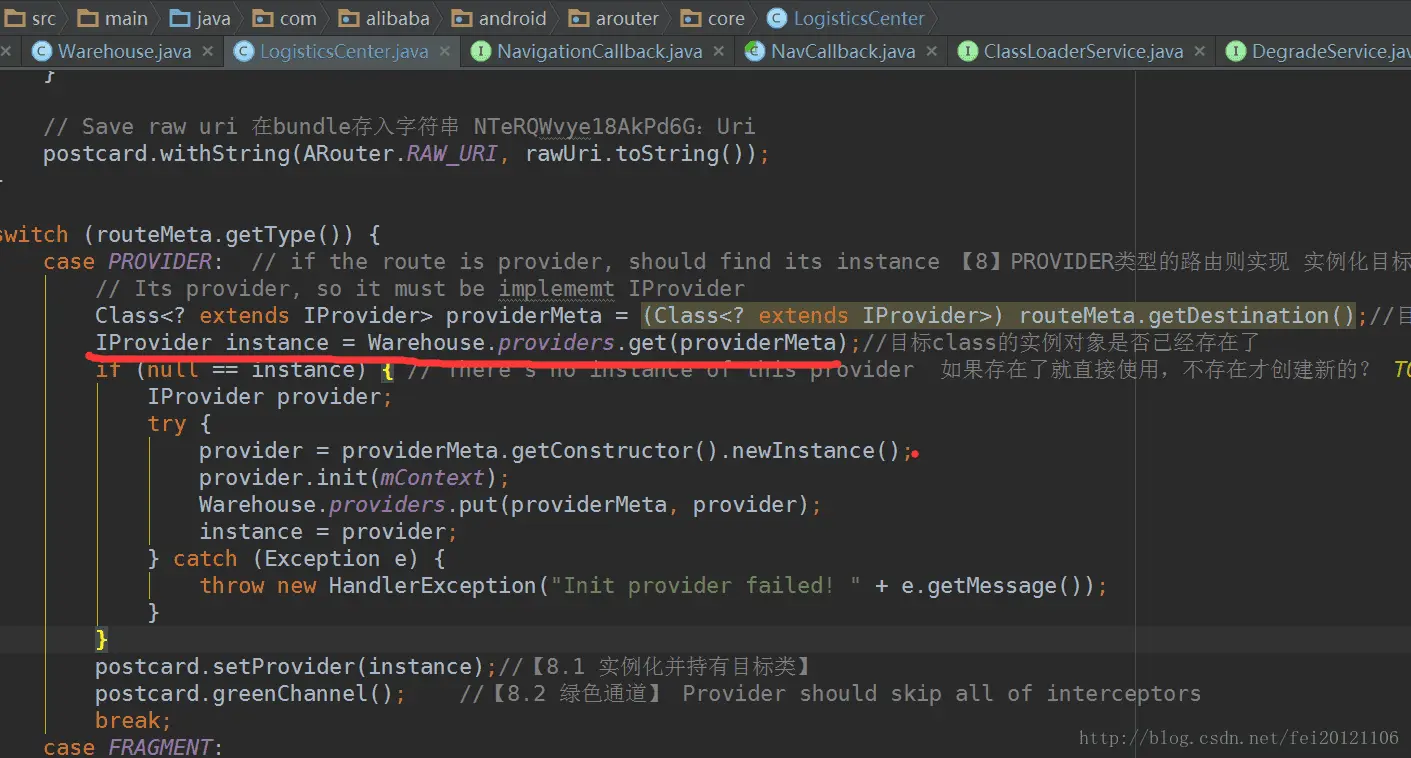Click the arouter package icon in breadcrumb
The image size is (1411, 758).
pos(579,18)
